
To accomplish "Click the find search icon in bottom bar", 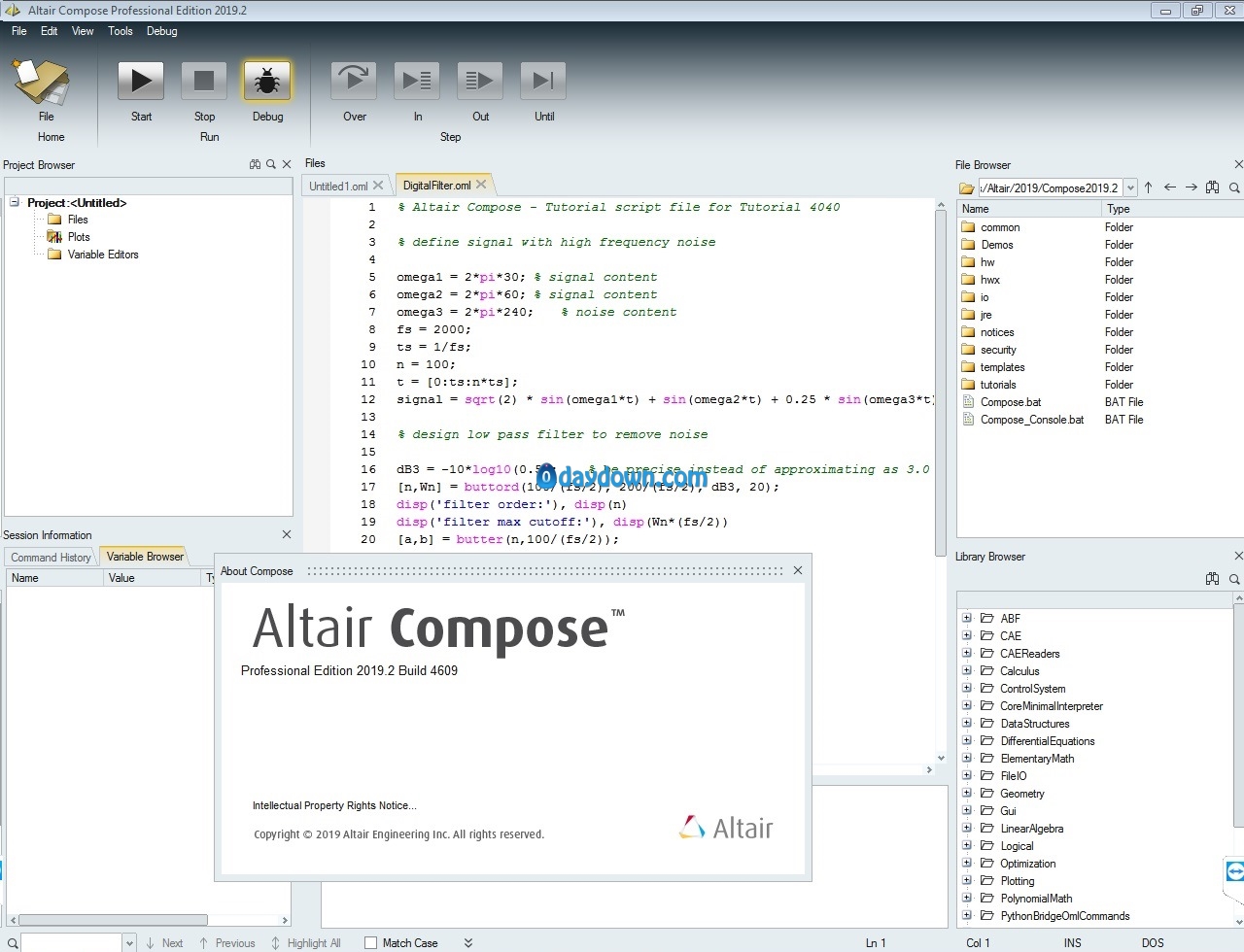I will click(x=13, y=943).
